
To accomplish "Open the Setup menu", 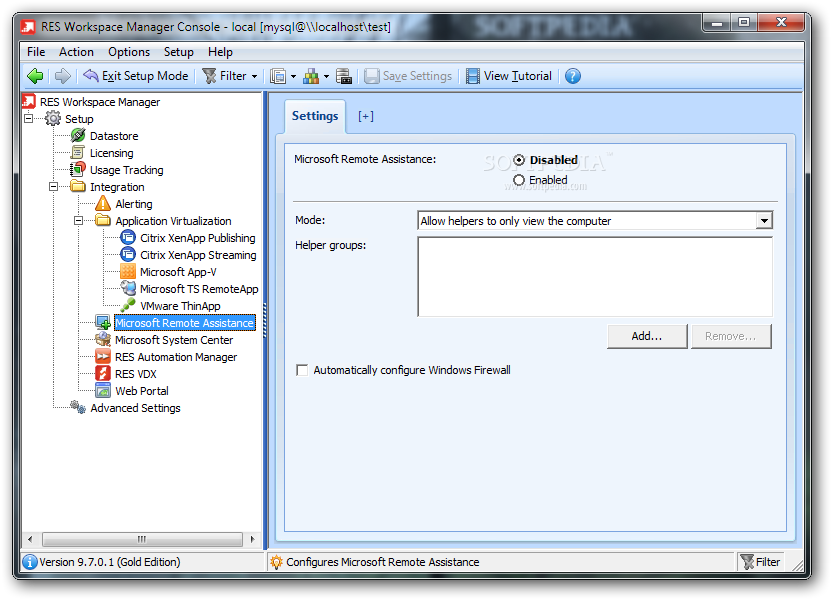I will click(178, 52).
